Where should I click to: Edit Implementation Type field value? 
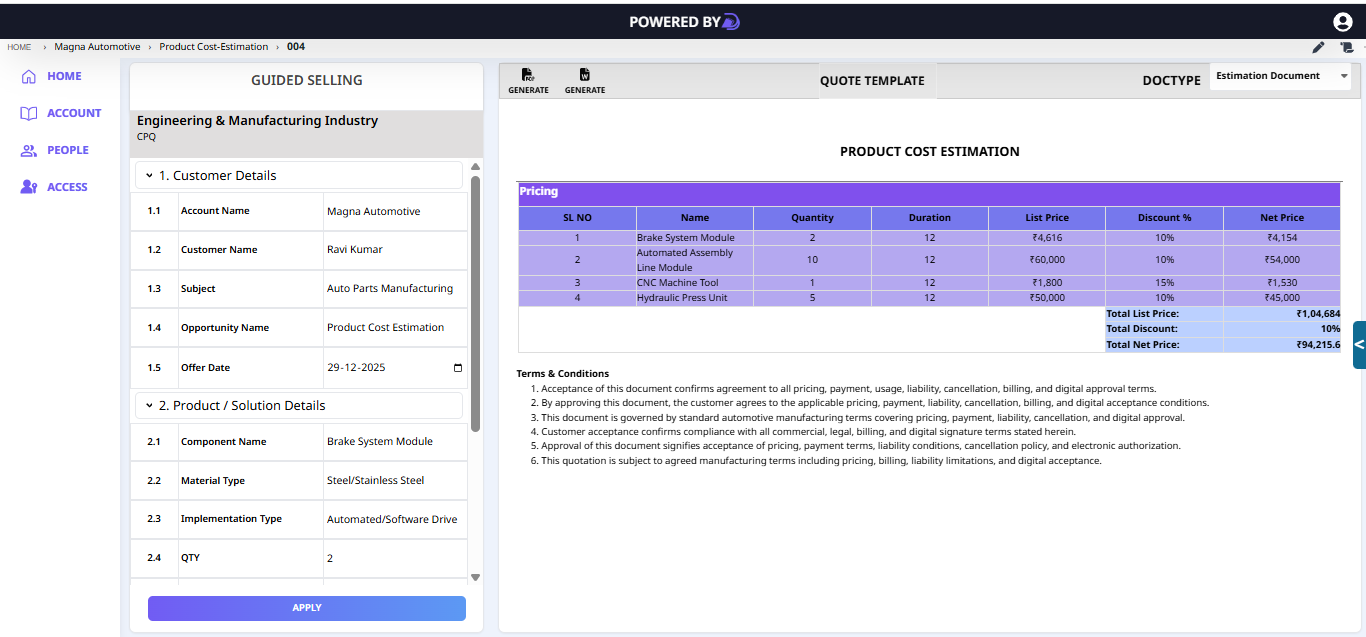394,520
